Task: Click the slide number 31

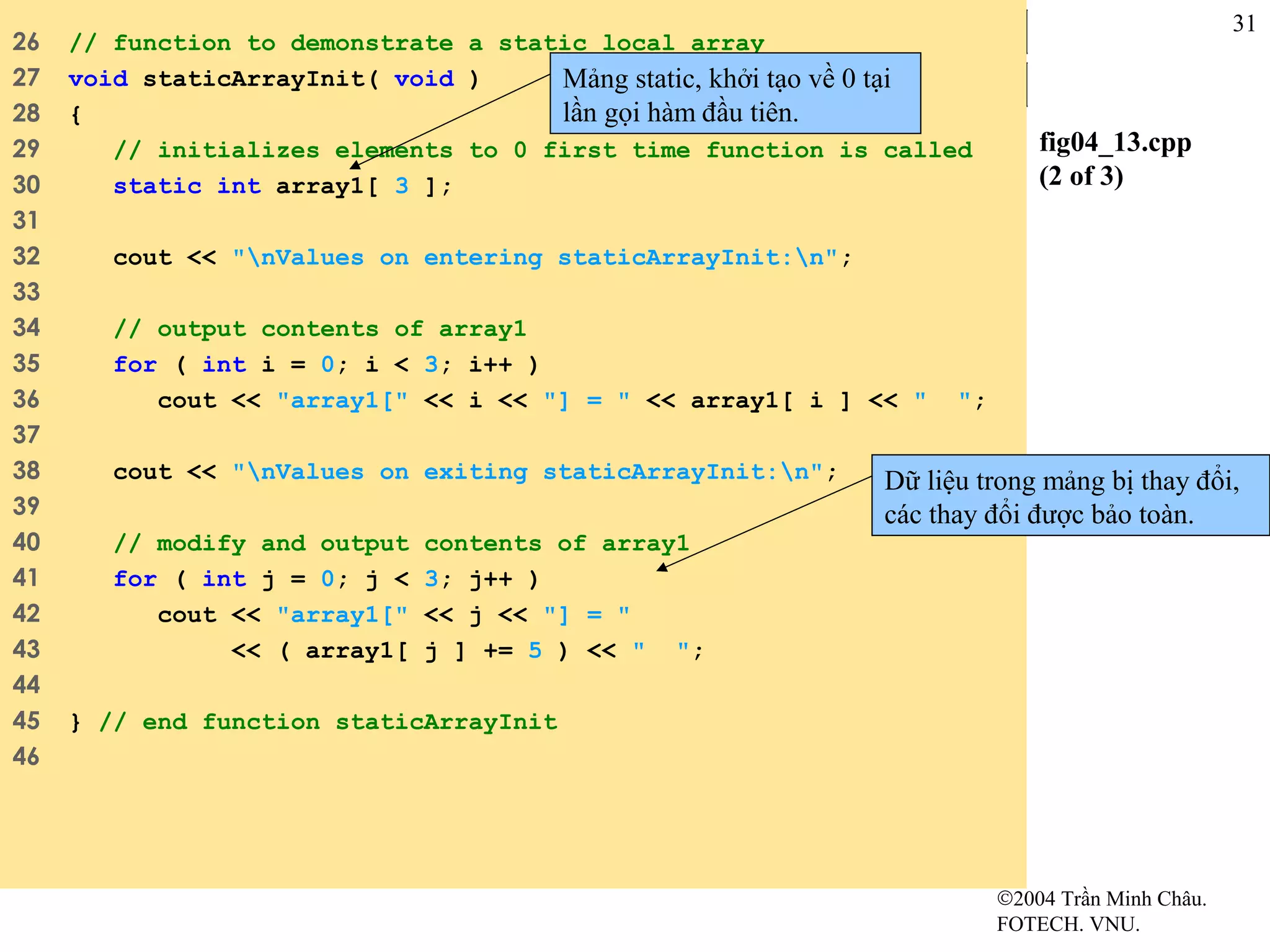Action: point(1244,24)
